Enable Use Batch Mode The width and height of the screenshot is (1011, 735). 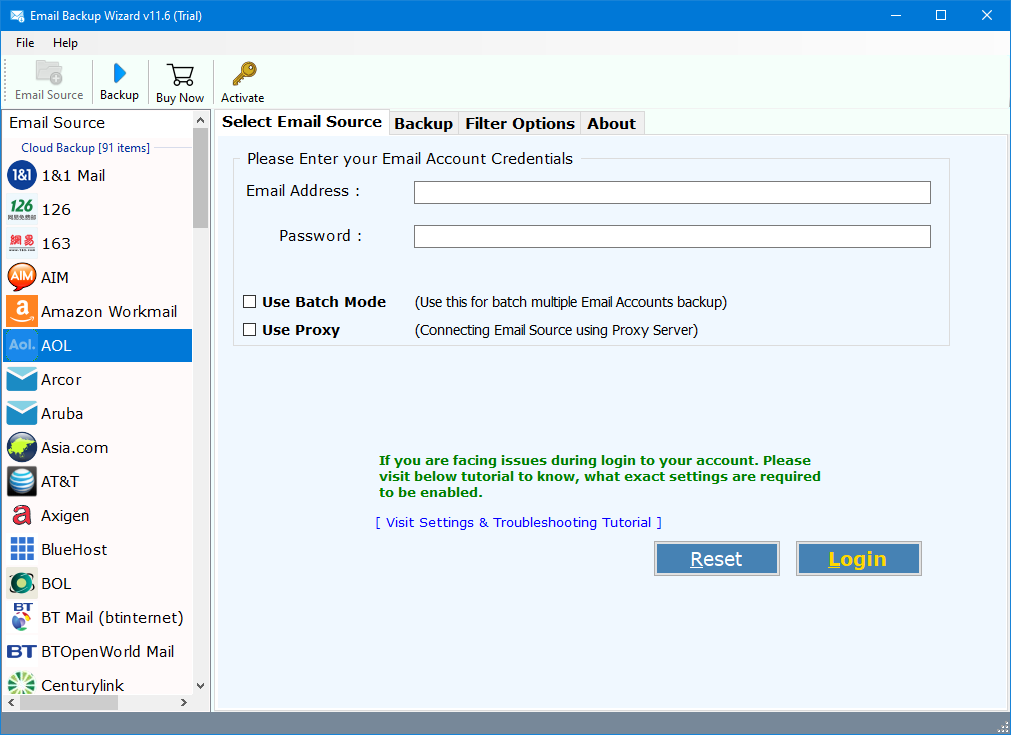[x=249, y=301]
